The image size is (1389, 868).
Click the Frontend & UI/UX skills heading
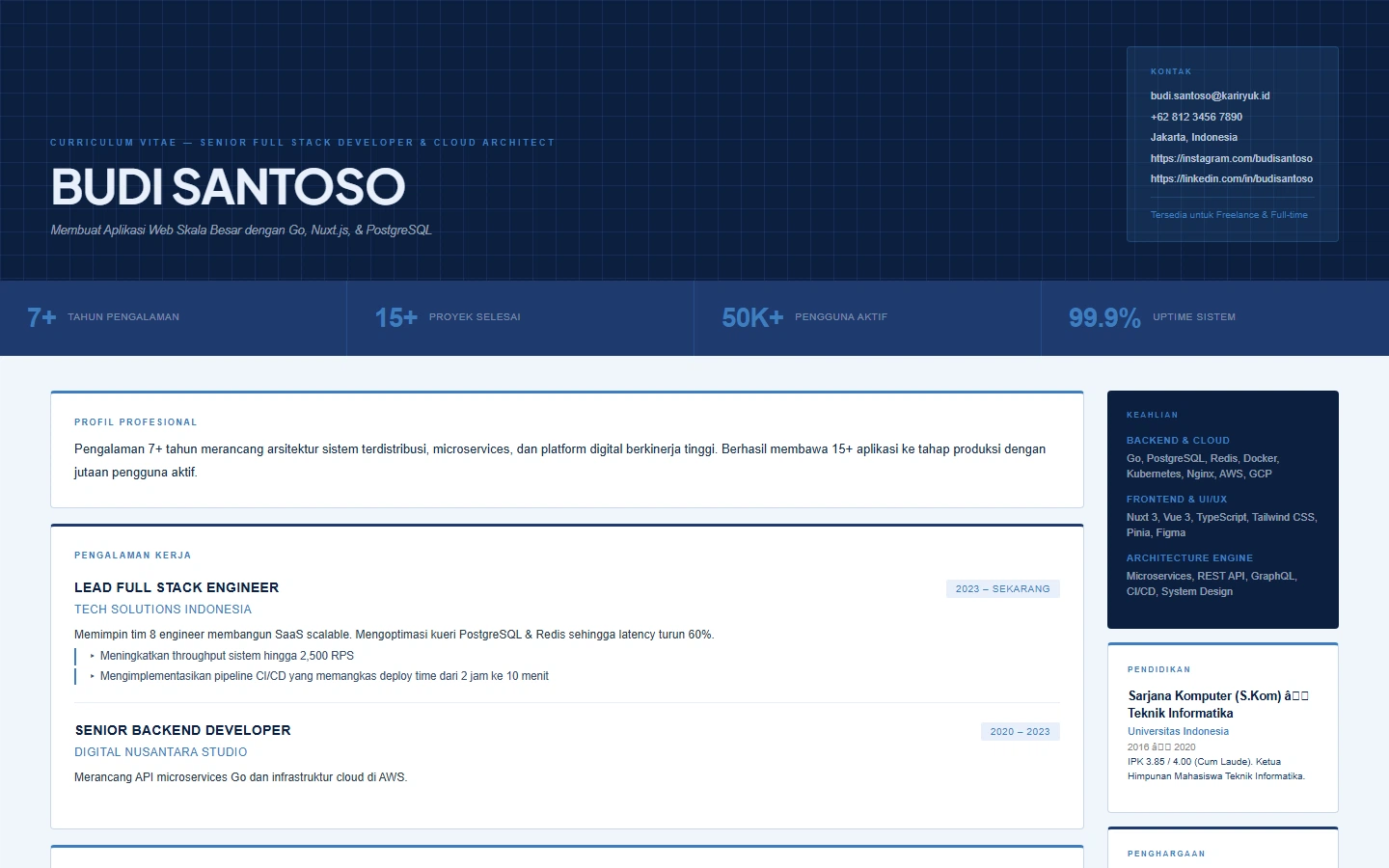pyautogui.click(x=1177, y=500)
